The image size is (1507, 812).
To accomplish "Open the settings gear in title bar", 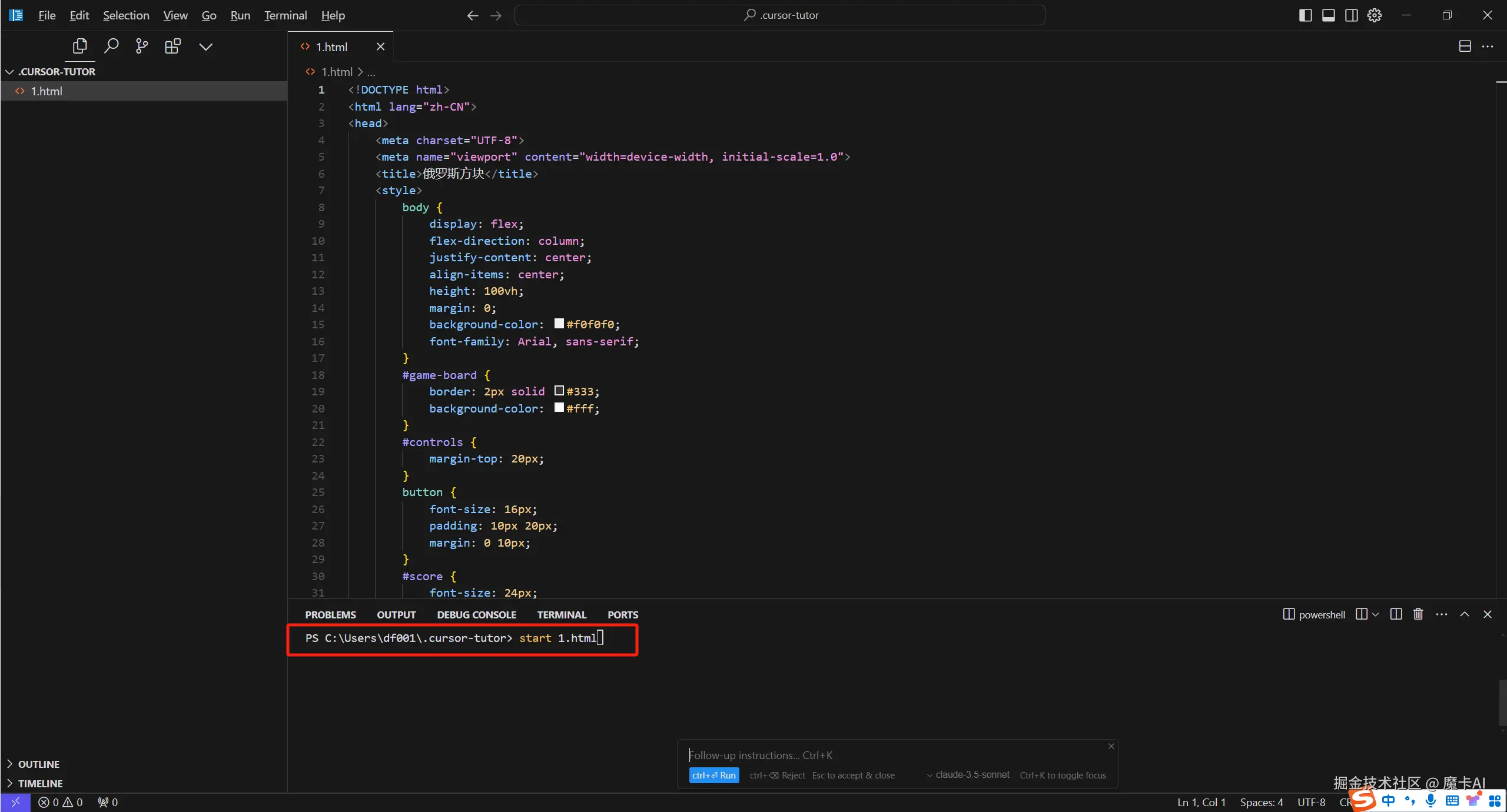I will click(1374, 15).
